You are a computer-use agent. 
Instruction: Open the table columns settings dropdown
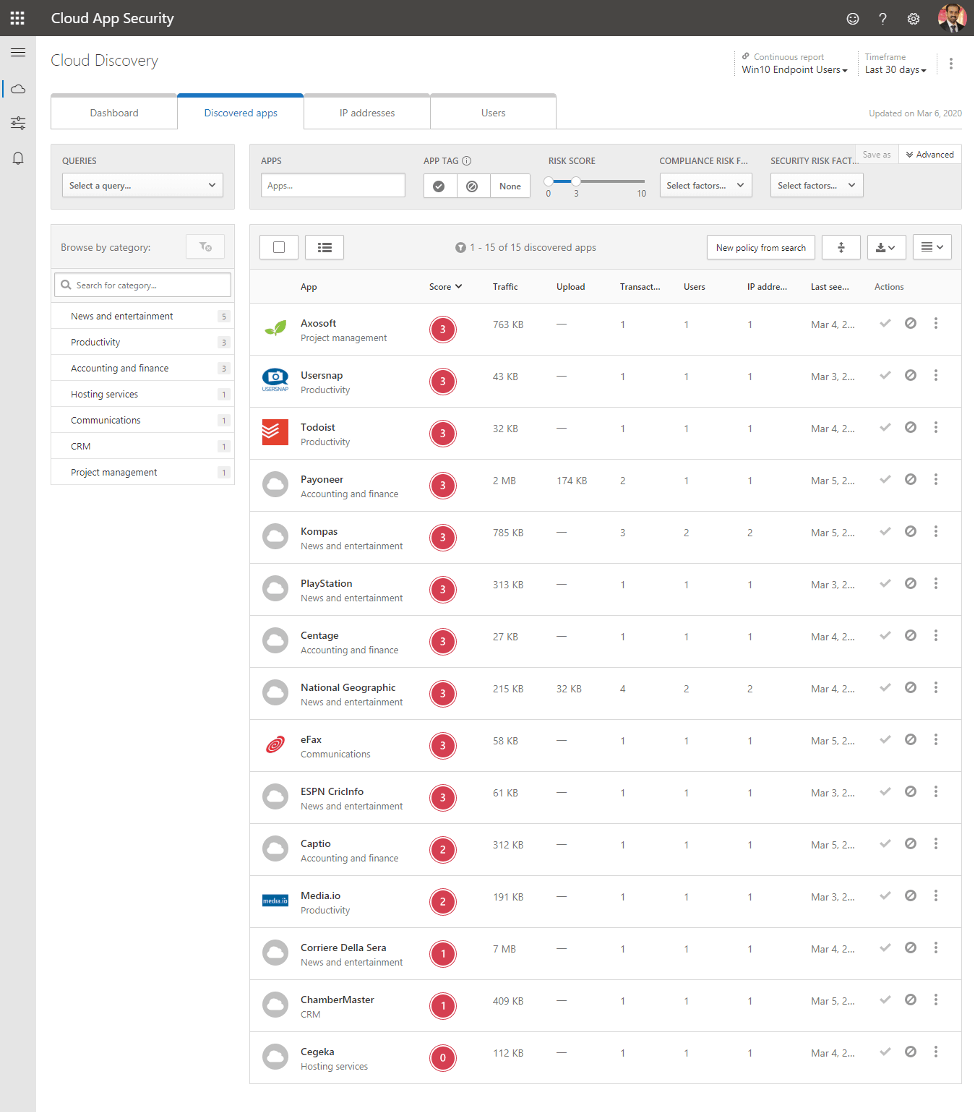tap(932, 248)
